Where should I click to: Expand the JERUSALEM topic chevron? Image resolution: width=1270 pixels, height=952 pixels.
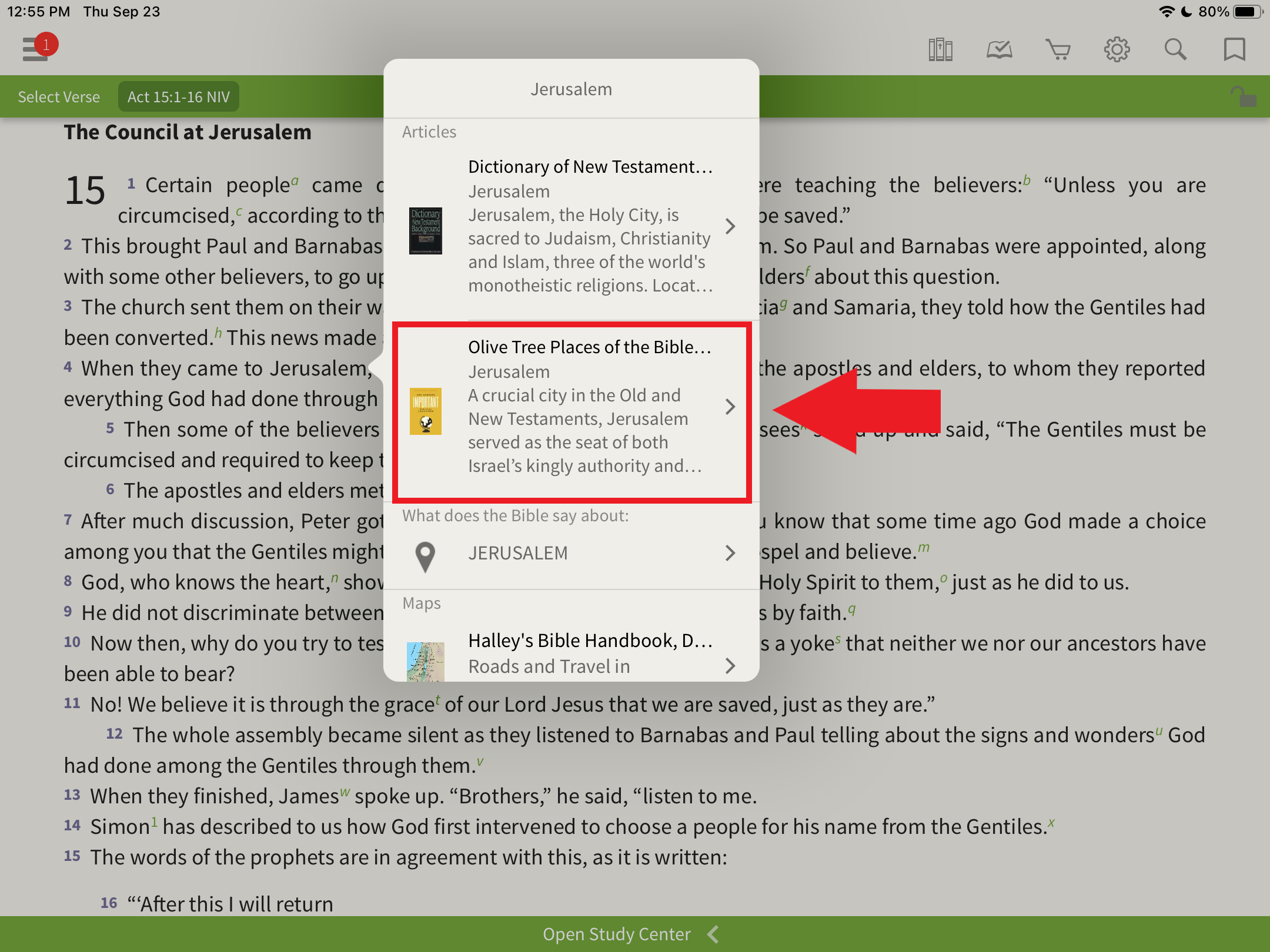click(730, 553)
